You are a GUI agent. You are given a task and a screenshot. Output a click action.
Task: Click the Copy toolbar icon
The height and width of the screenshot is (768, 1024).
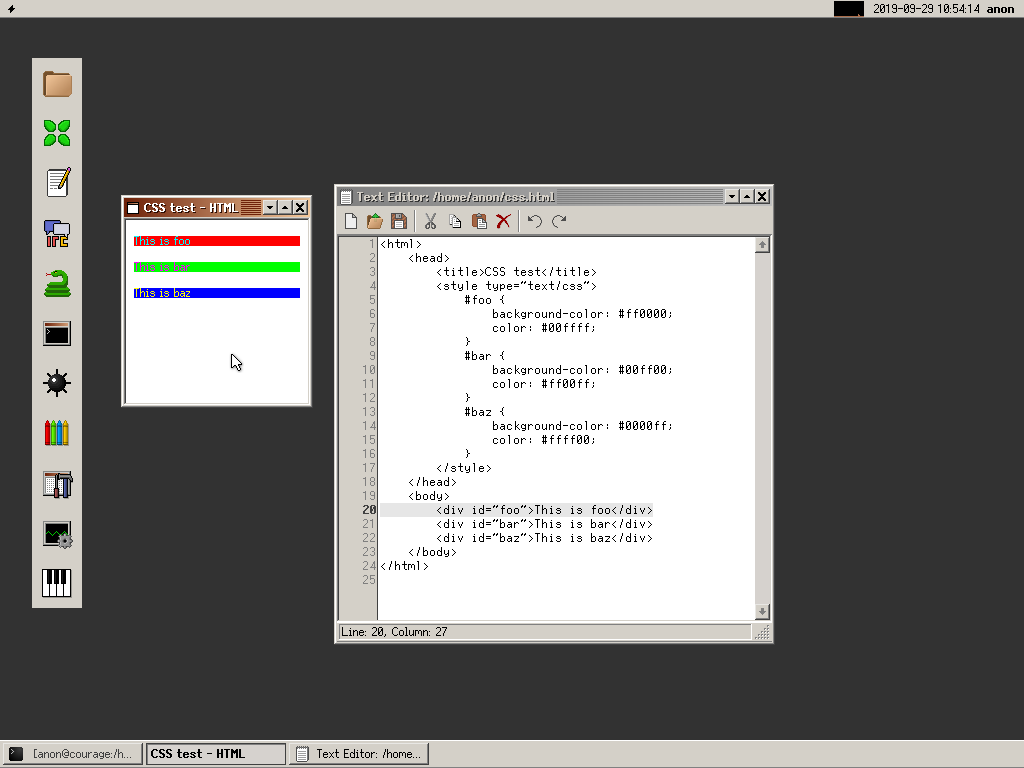pos(455,221)
